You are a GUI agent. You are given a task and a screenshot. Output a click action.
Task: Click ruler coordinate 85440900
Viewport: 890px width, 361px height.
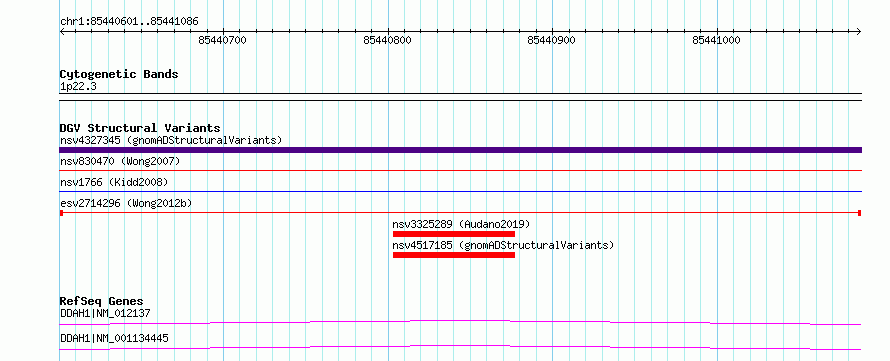(x=552, y=40)
